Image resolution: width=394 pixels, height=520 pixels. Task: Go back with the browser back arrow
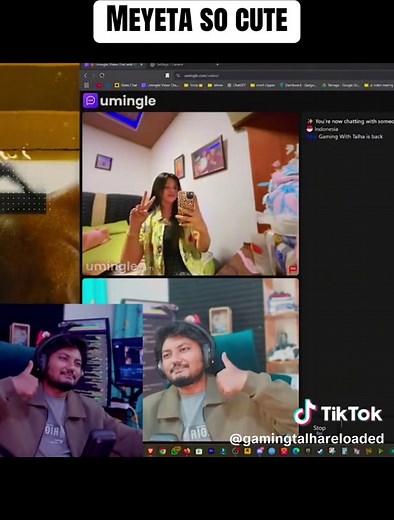click(86, 75)
